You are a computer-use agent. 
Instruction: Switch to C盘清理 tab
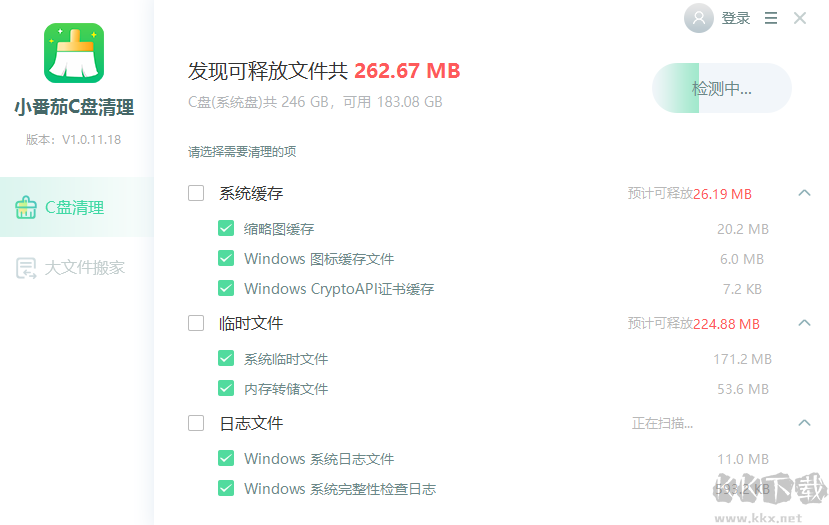click(75, 208)
